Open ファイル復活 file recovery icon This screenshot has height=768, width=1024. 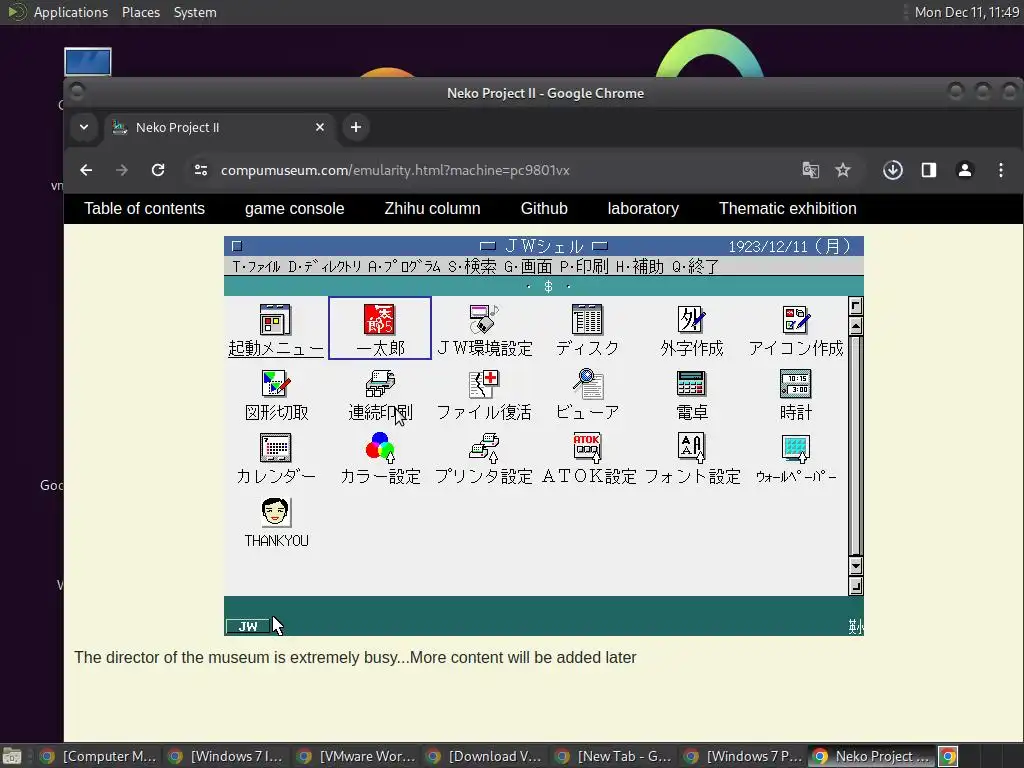[484, 394]
